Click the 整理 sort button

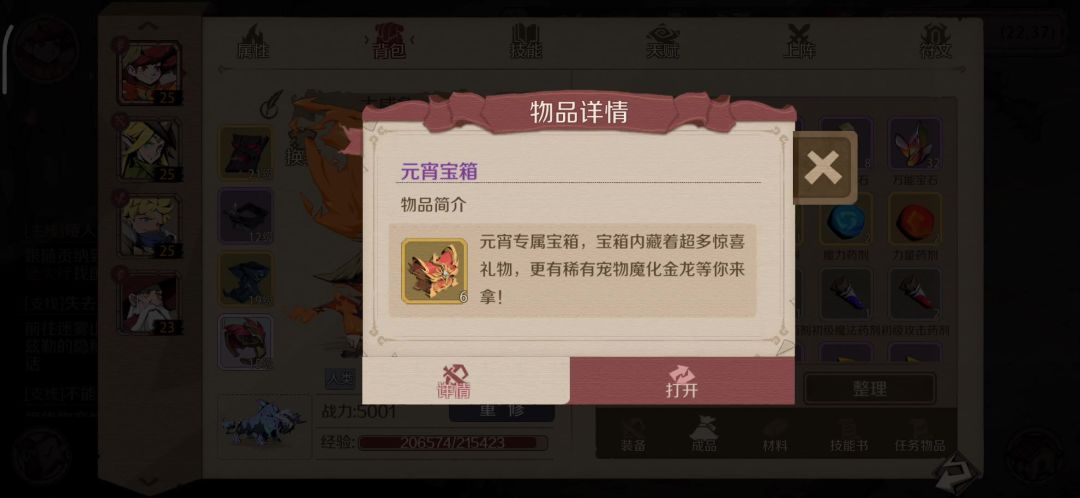870,388
